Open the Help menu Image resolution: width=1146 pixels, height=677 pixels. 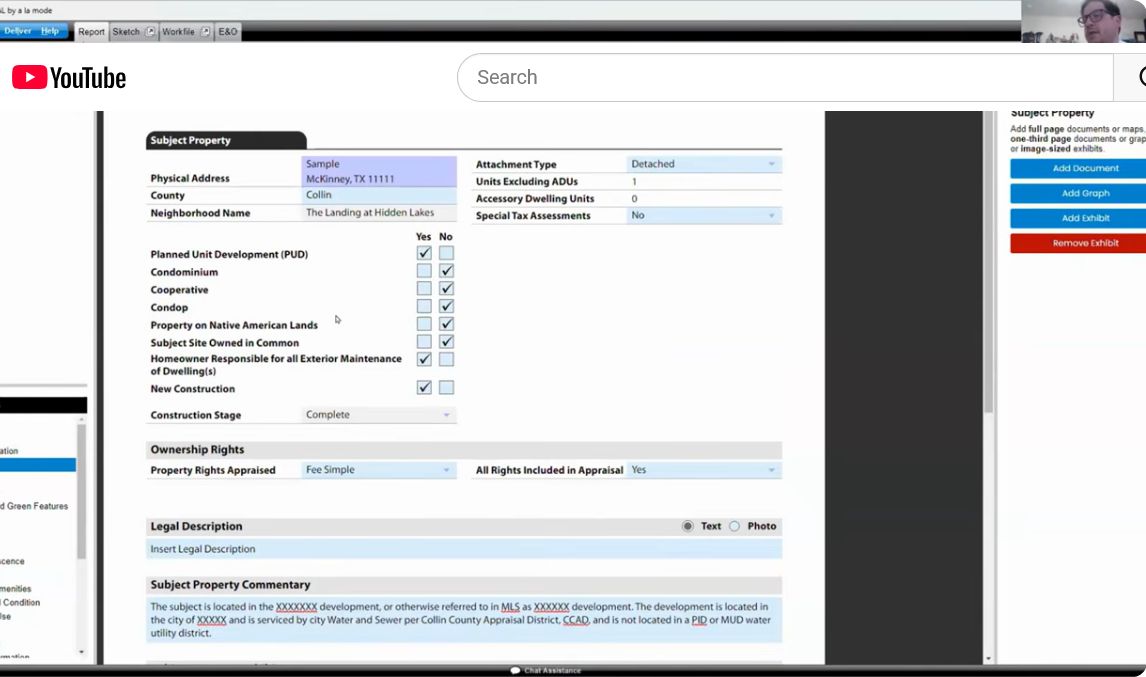coord(50,31)
